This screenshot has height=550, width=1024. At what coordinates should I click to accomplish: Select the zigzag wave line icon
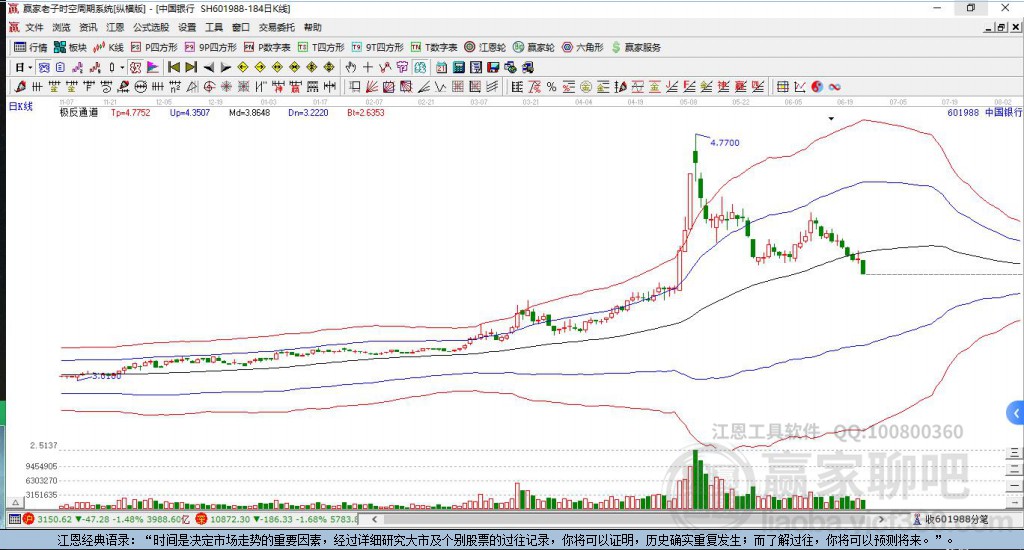440,86
